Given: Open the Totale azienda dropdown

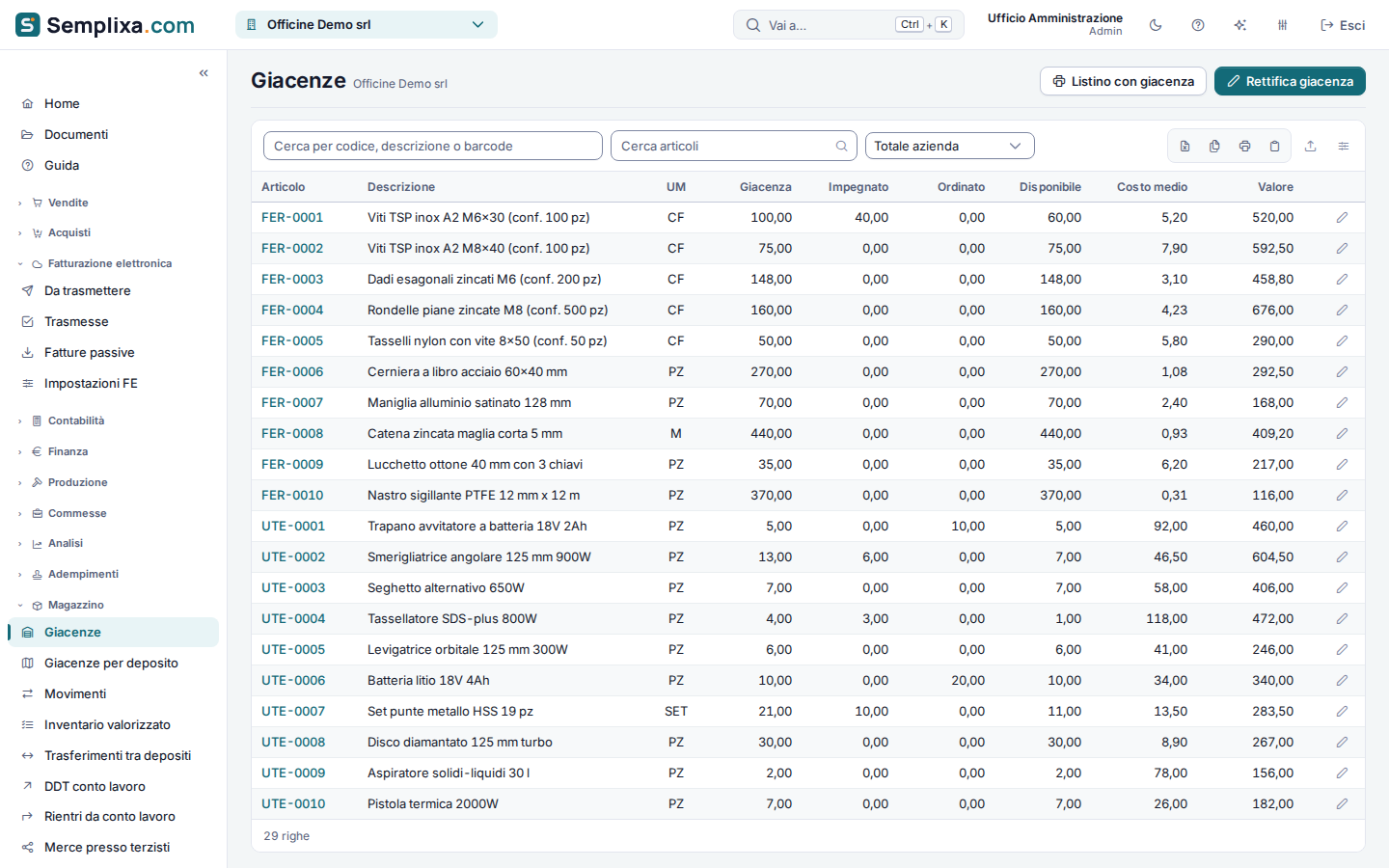Looking at the screenshot, I should pyautogui.click(x=950, y=147).
